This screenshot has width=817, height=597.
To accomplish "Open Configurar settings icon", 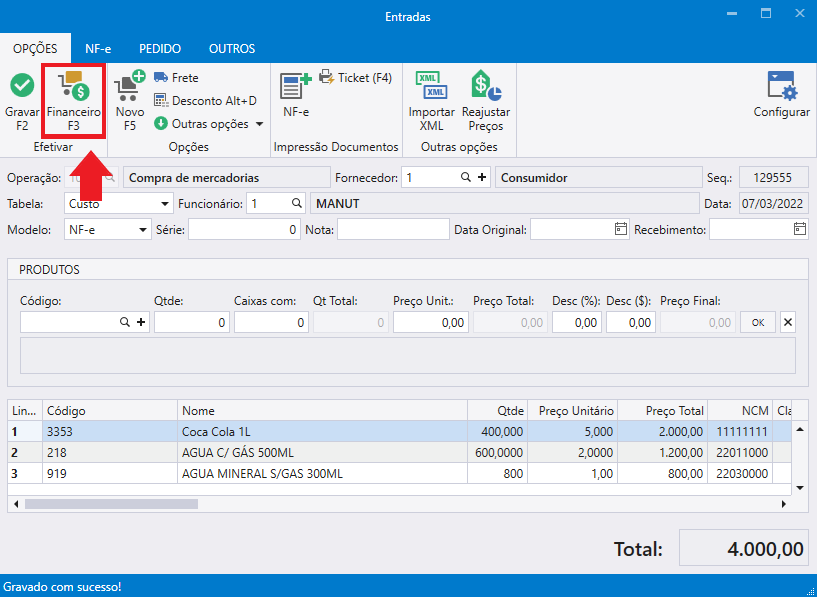I will click(782, 85).
